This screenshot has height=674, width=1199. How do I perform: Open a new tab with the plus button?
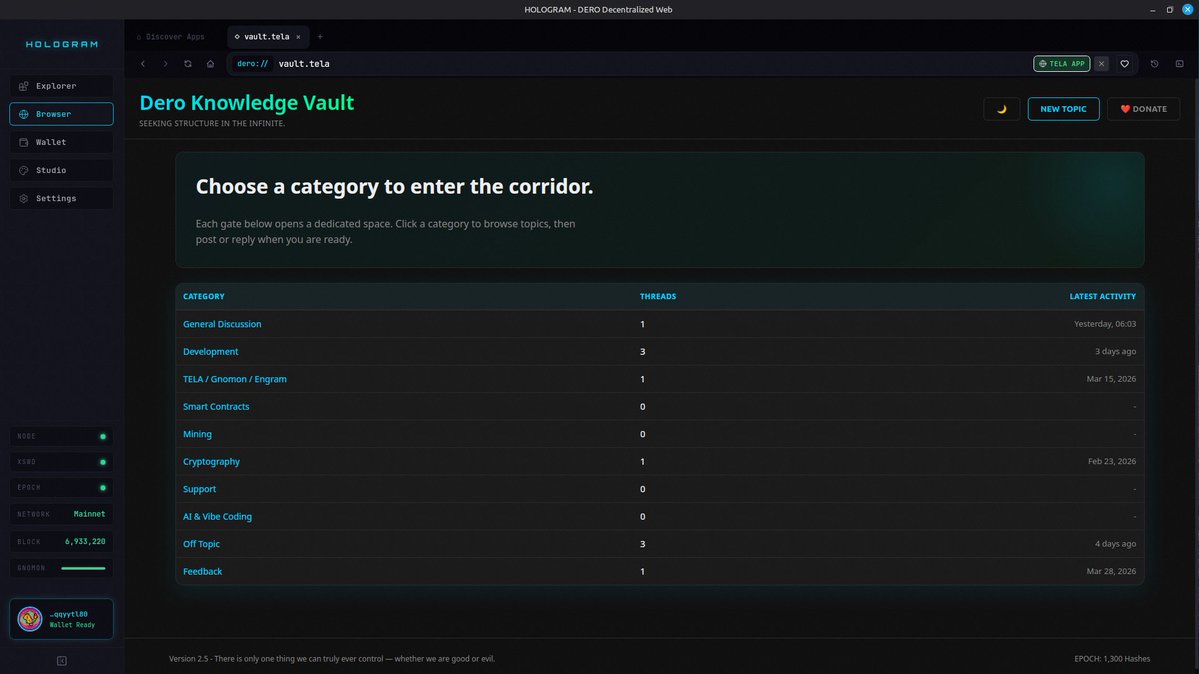[319, 35]
